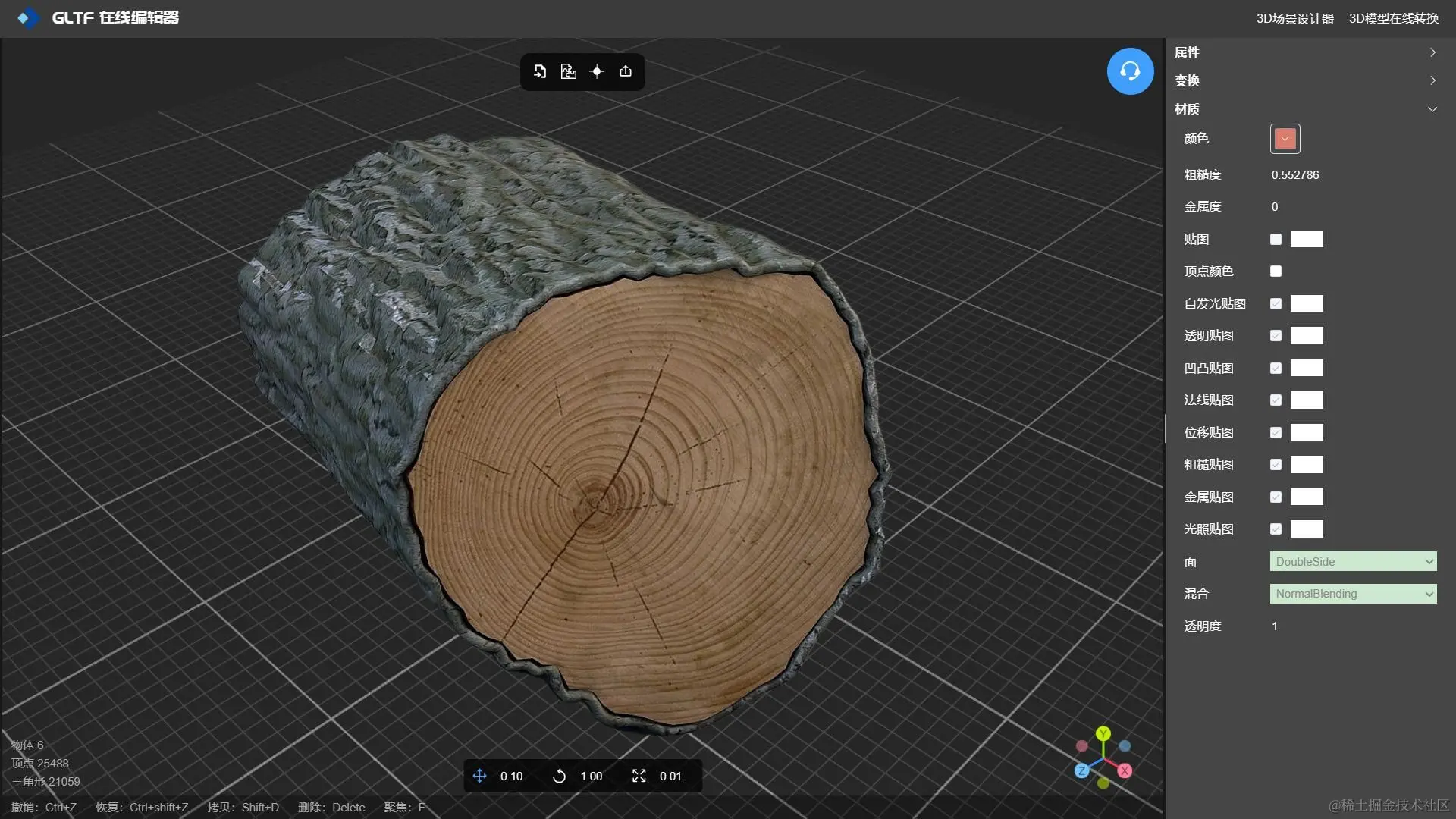The image size is (1456, 819).
Task: Open the blue customer support headset button
Action: pos(1130,71)
